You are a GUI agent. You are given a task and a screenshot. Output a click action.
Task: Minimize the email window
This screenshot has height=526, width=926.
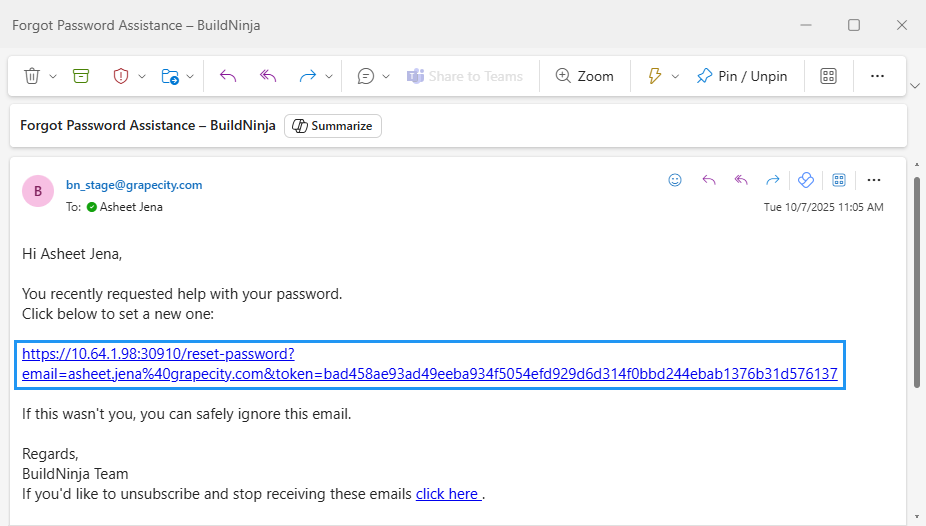[x=806, y=25]
